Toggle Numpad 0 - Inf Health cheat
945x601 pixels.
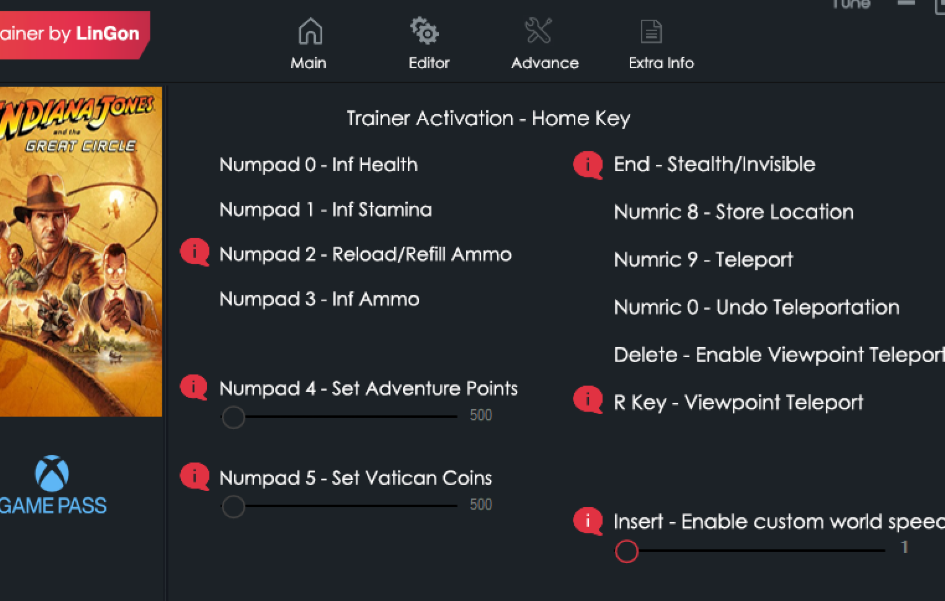coord(318,165)
